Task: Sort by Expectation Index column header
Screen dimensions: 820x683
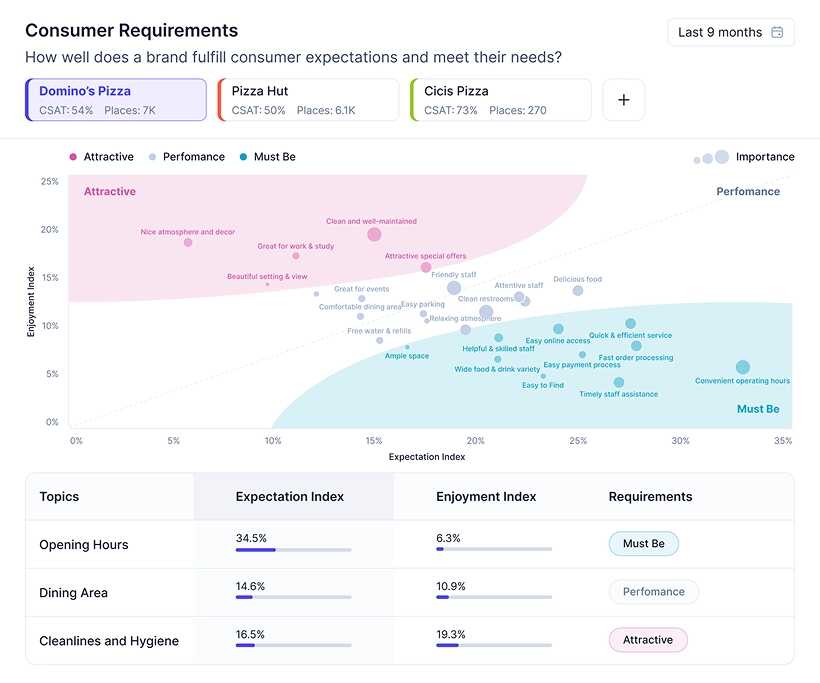Action: pos(290,496)
